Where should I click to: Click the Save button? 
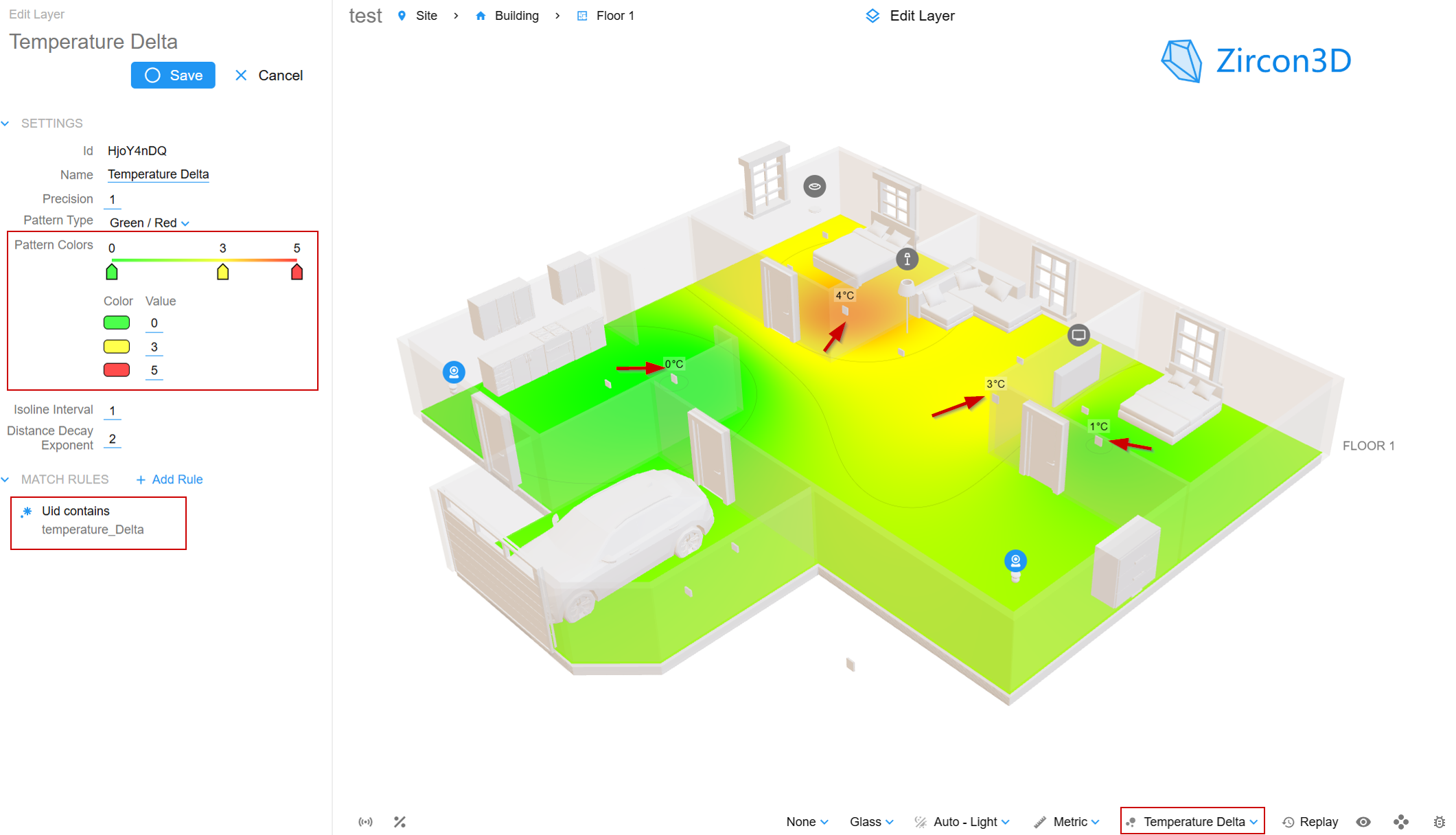coord(173,76)
